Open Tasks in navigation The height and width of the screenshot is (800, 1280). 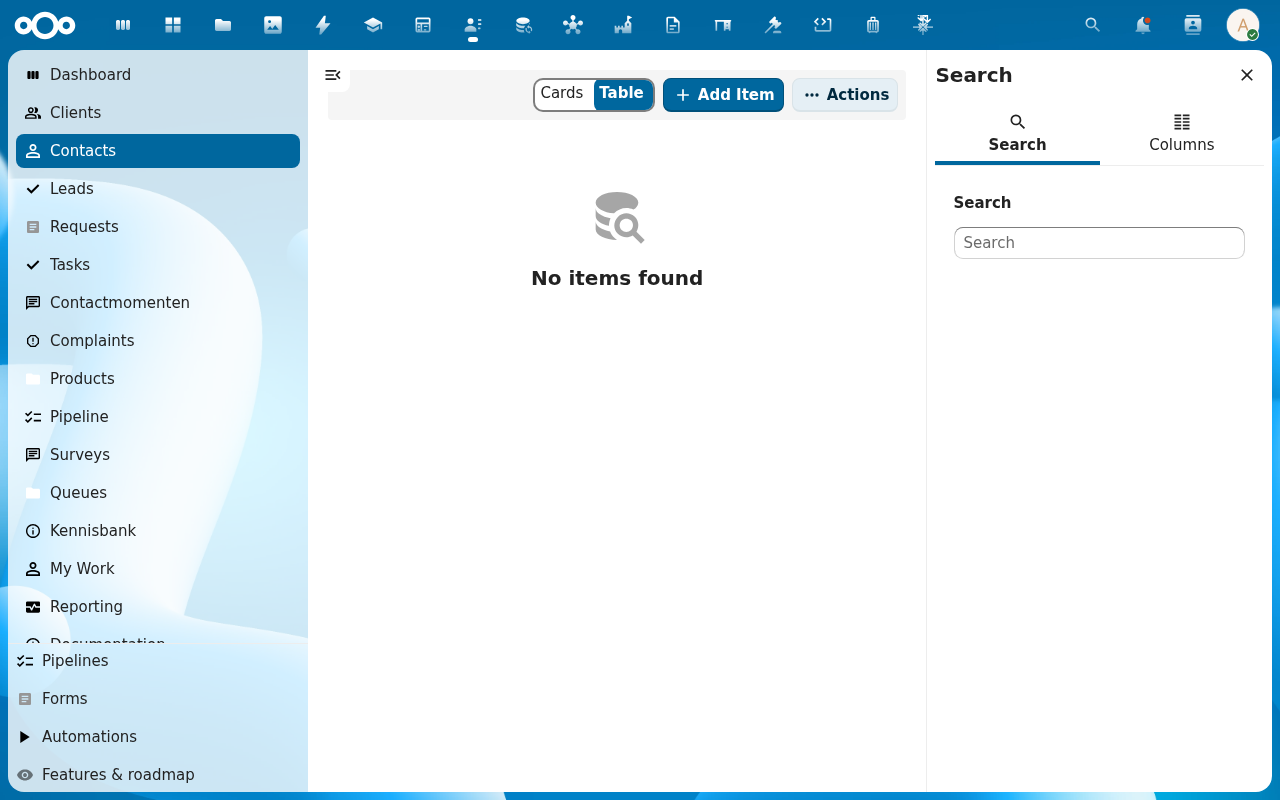point(158,265)
